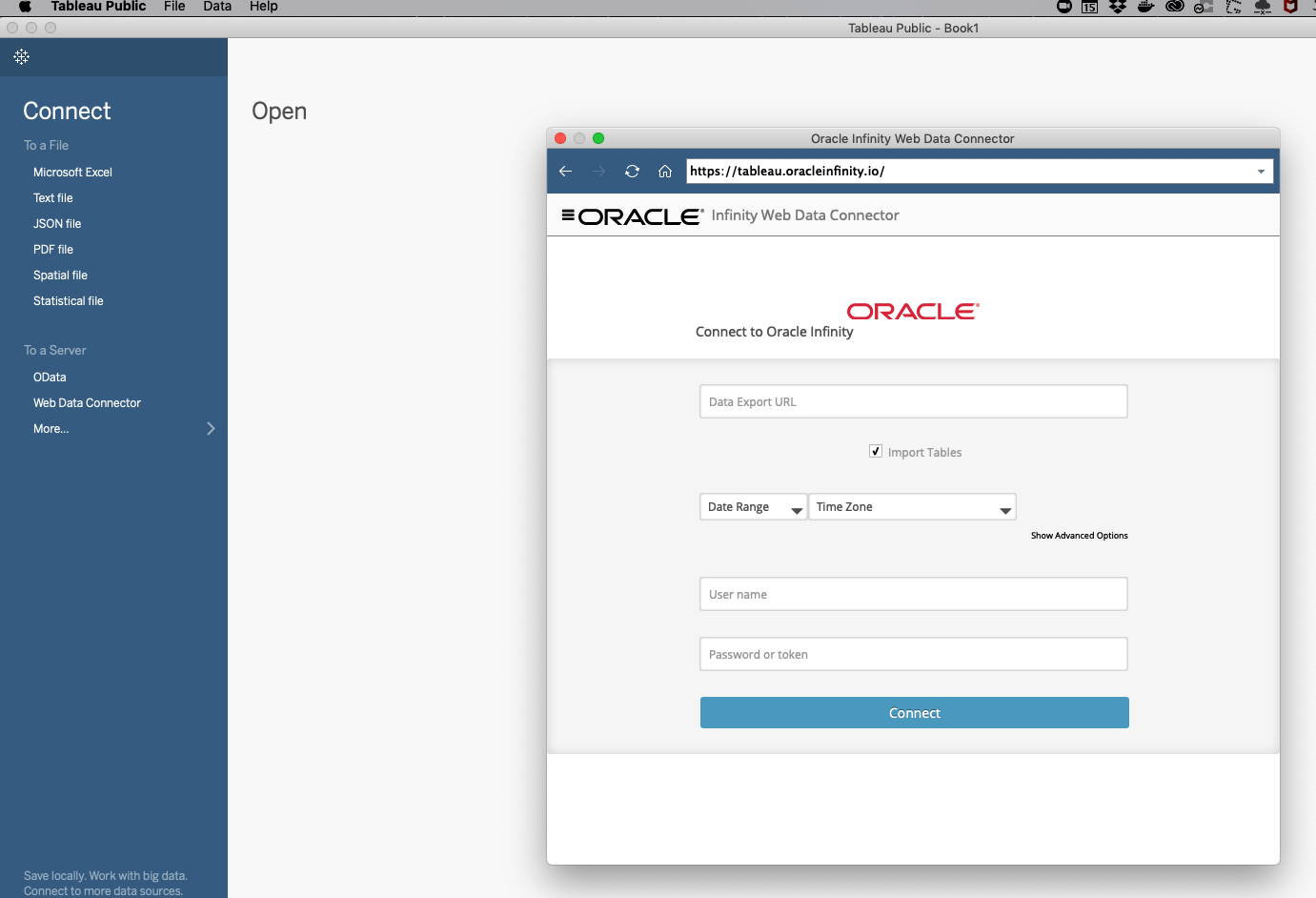Open the Time Zone dropdown
Viewport: 1316px width, 898px height.
[912, 507]
